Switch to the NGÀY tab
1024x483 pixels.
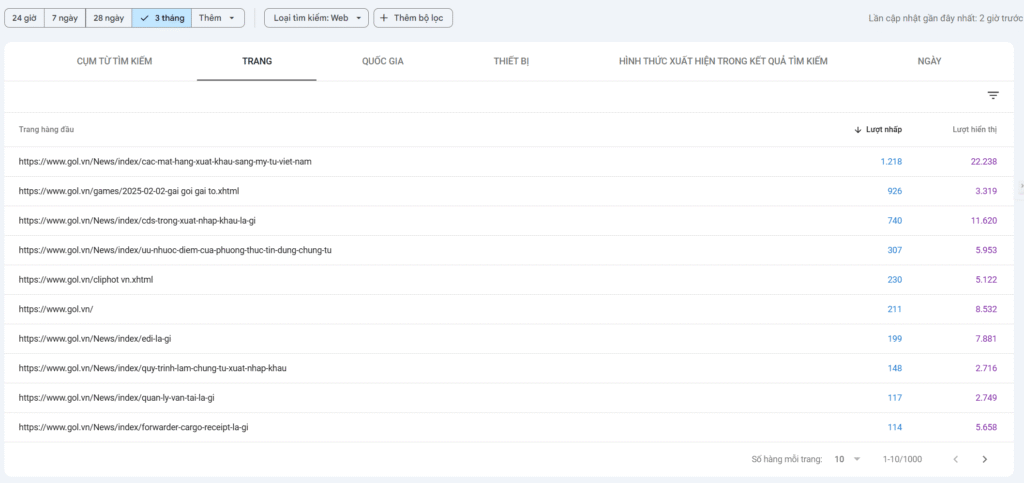click(929, 62)
